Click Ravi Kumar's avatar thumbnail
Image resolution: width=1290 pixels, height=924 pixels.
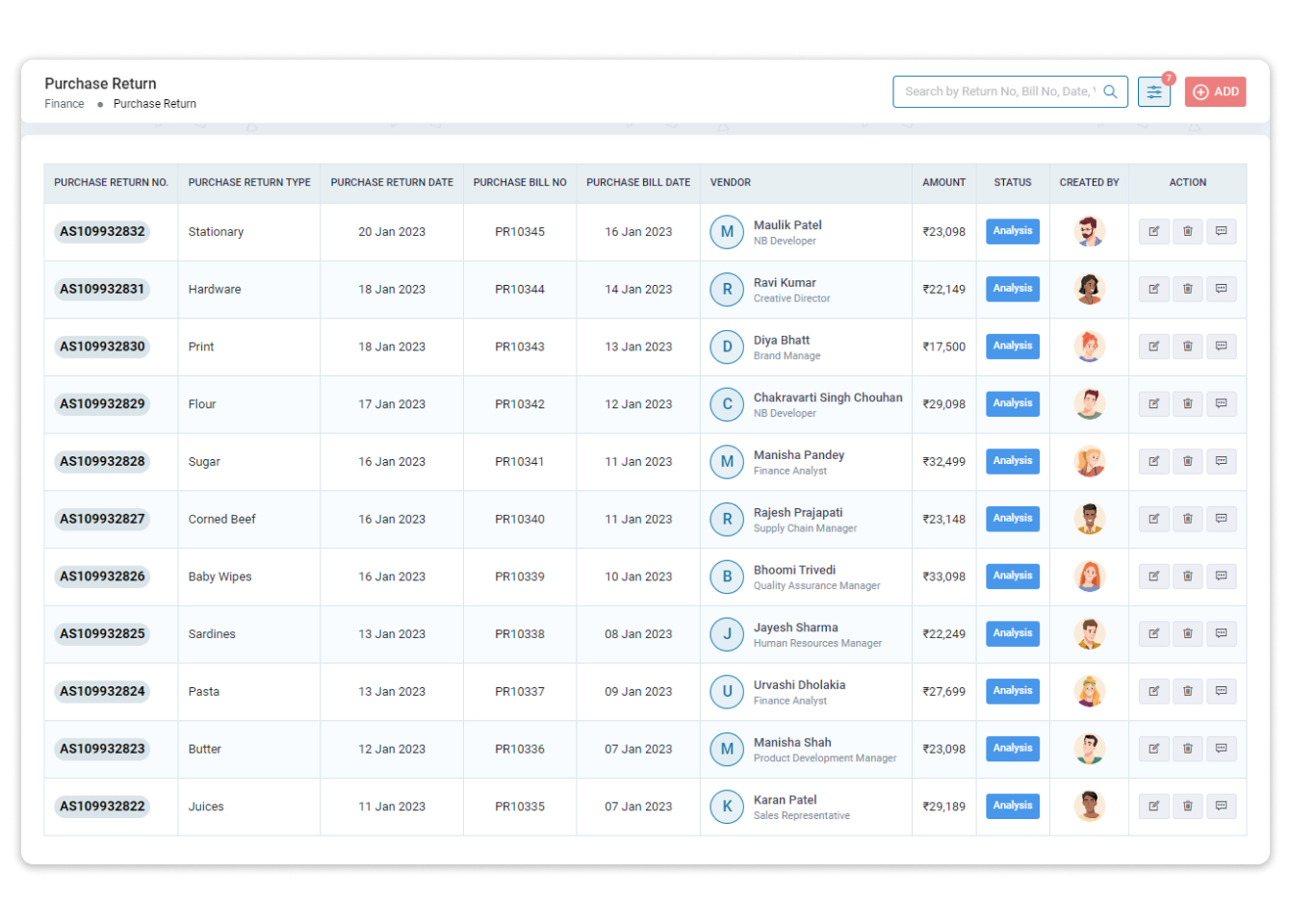[x=1089, y=289]
